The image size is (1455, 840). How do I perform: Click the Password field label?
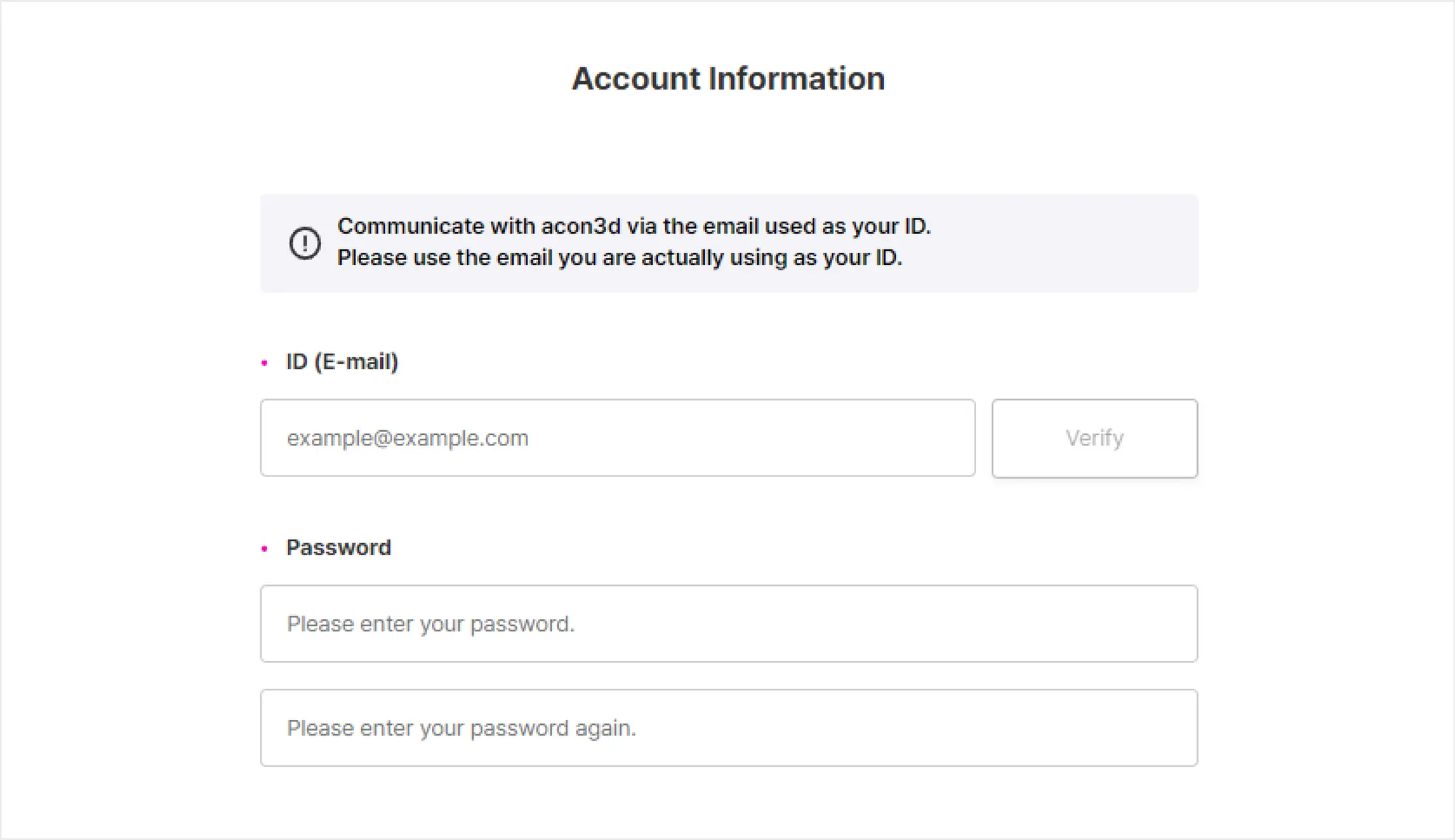click(x=338, y=547)
